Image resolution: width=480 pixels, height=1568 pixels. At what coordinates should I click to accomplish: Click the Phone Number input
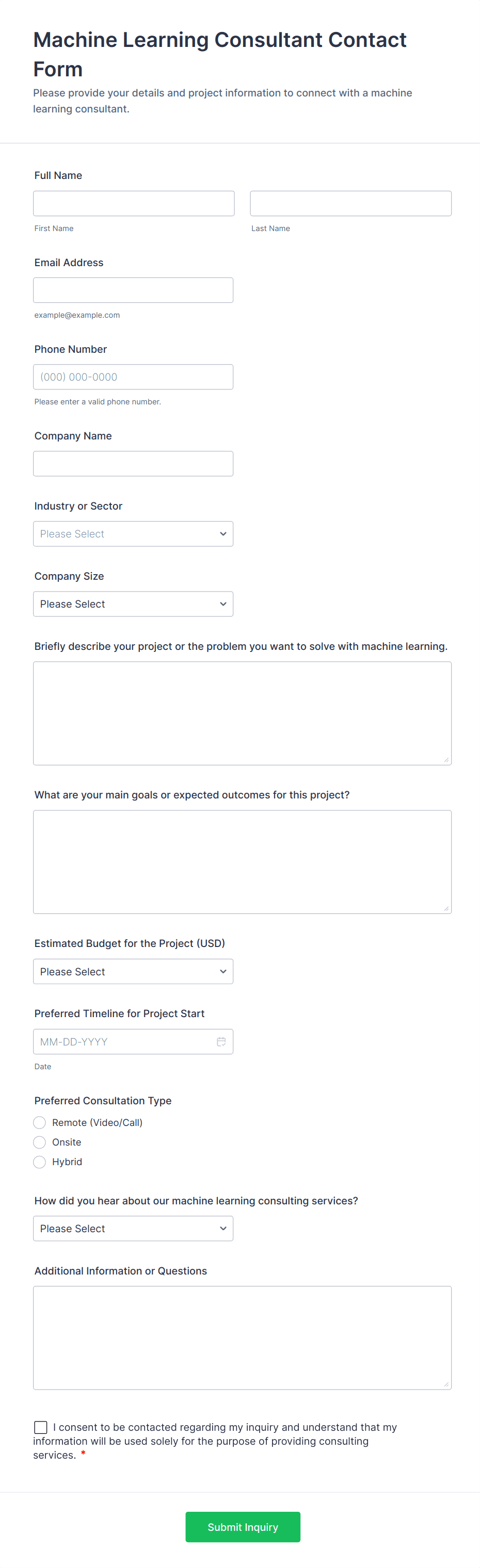click(133, 376)
